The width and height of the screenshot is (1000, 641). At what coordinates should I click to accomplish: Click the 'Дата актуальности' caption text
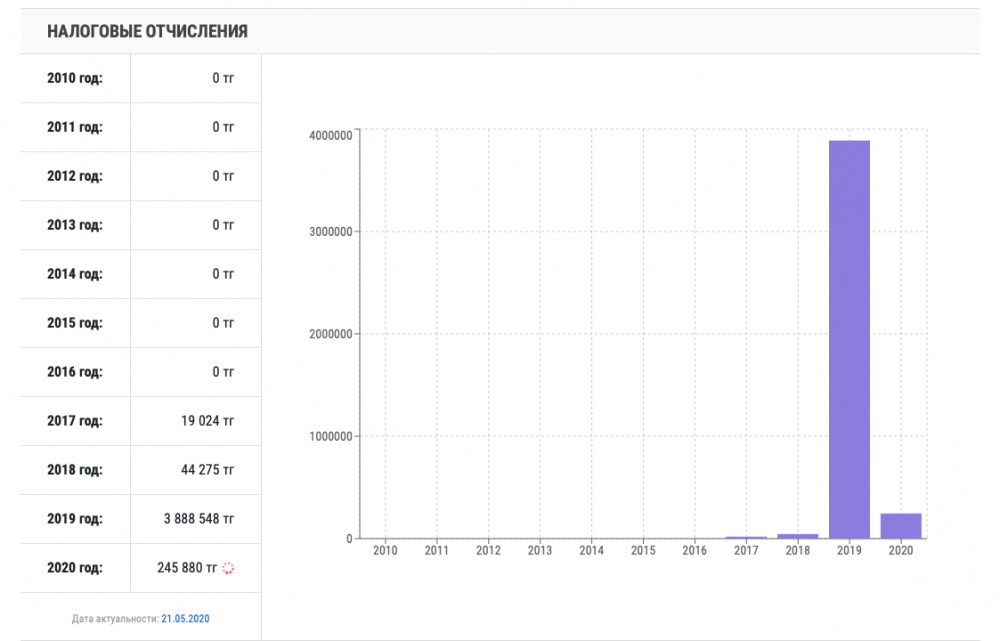coord(116,619)
